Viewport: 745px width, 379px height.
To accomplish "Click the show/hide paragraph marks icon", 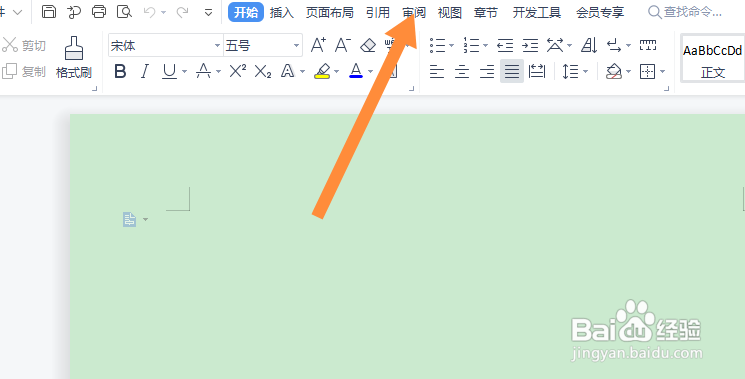I will tap(615, 46).
